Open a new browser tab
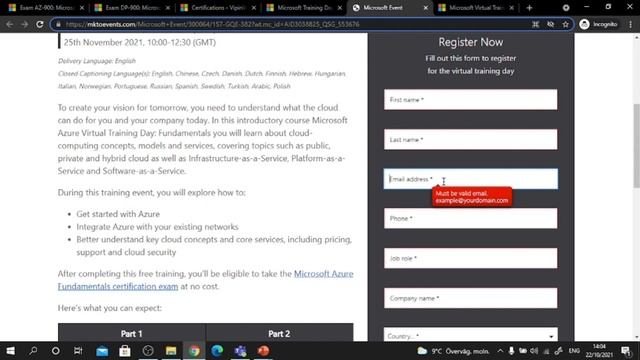This screenshot has width=640, height=360. [x=529, y=8]
